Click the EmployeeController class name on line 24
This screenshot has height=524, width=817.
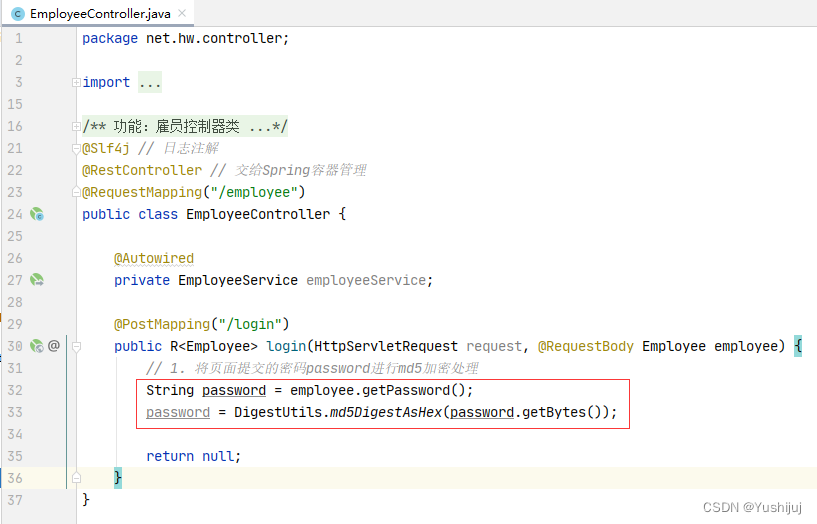coord(258,214)
